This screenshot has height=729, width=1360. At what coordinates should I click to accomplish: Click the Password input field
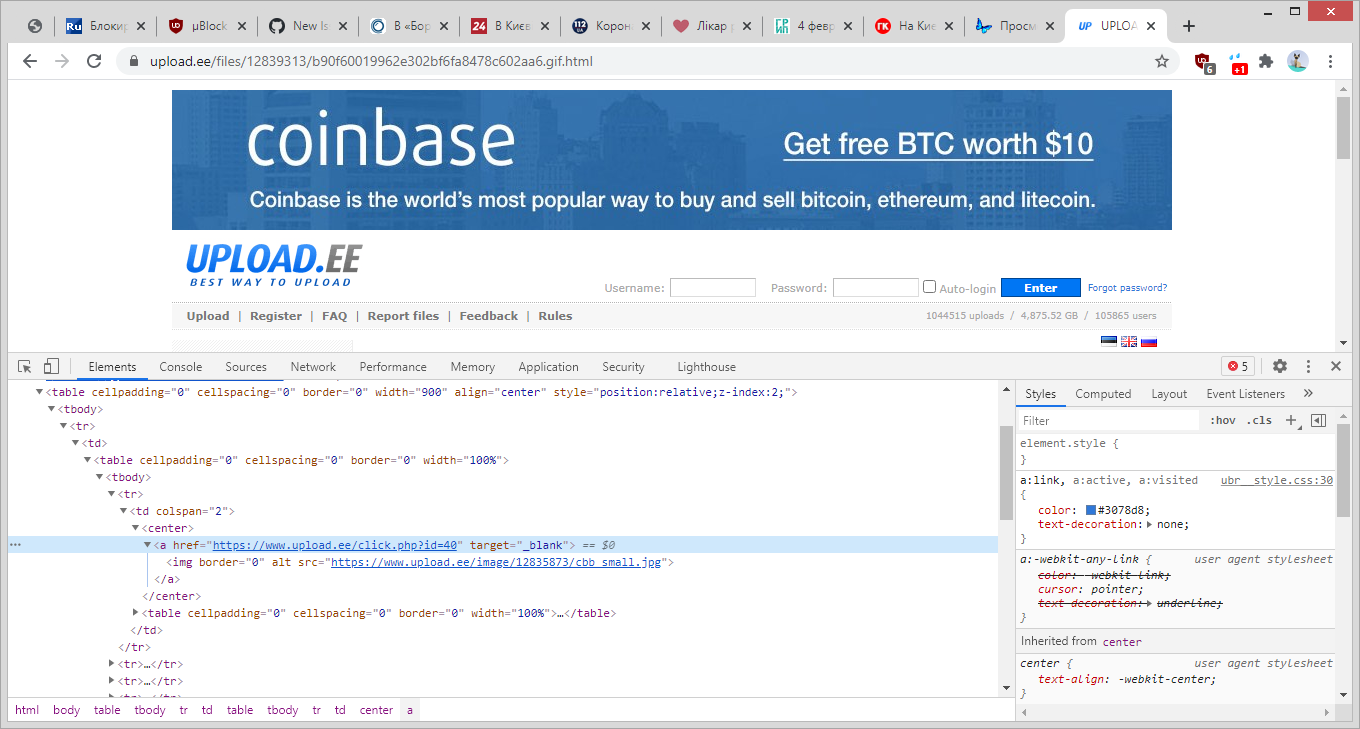(876, 288)
